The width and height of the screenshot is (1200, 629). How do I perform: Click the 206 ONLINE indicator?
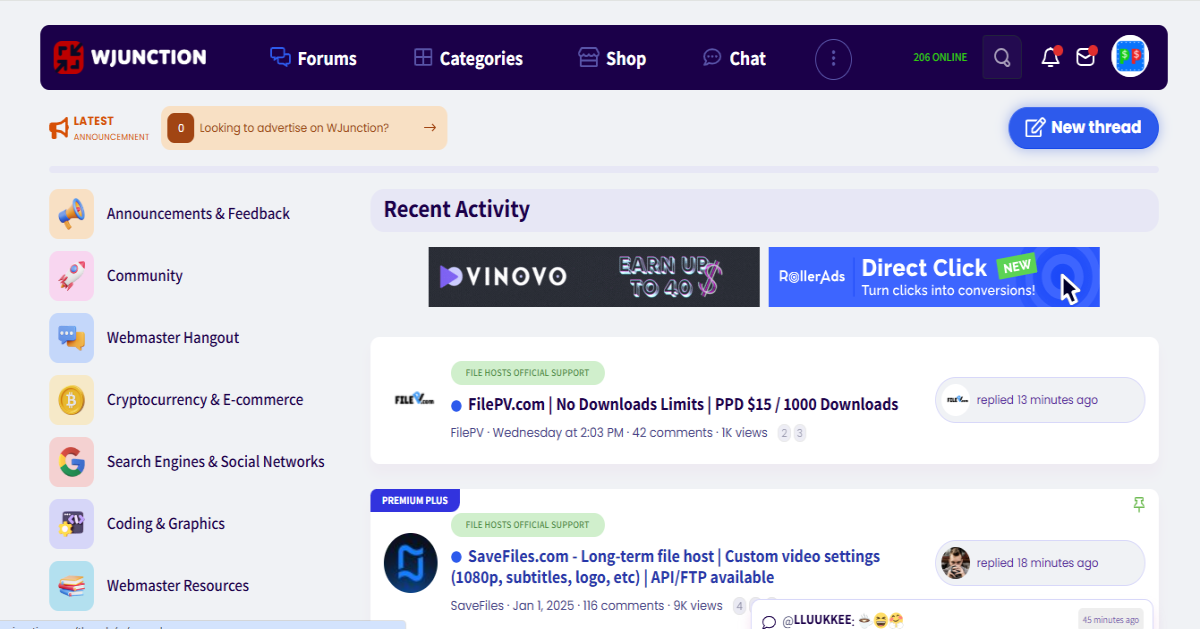pyautogui.click(x=940, y=57)
